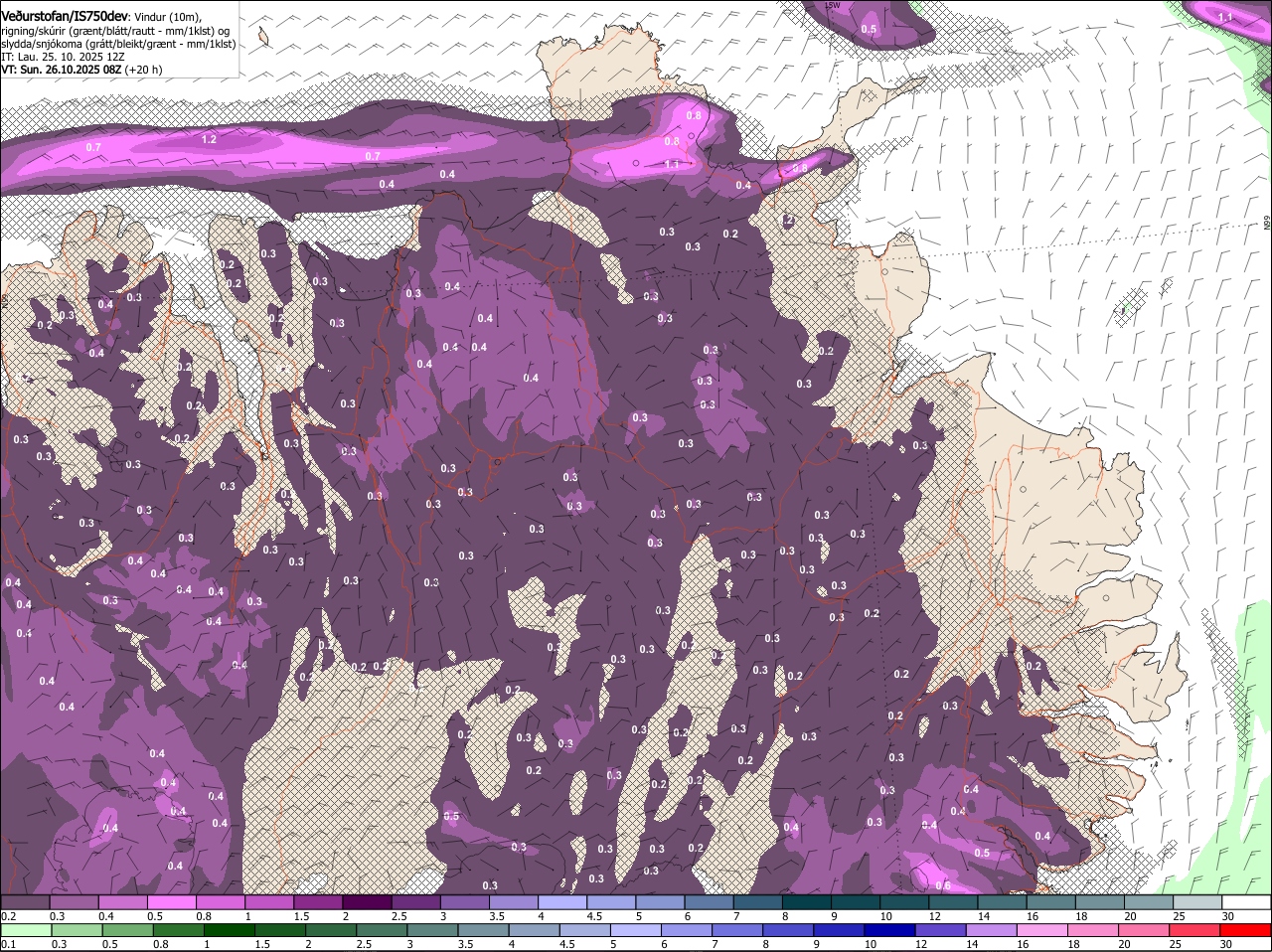
Task: Pick the pale grey swatch for 25–30
Action: [x=1197, y=902]
